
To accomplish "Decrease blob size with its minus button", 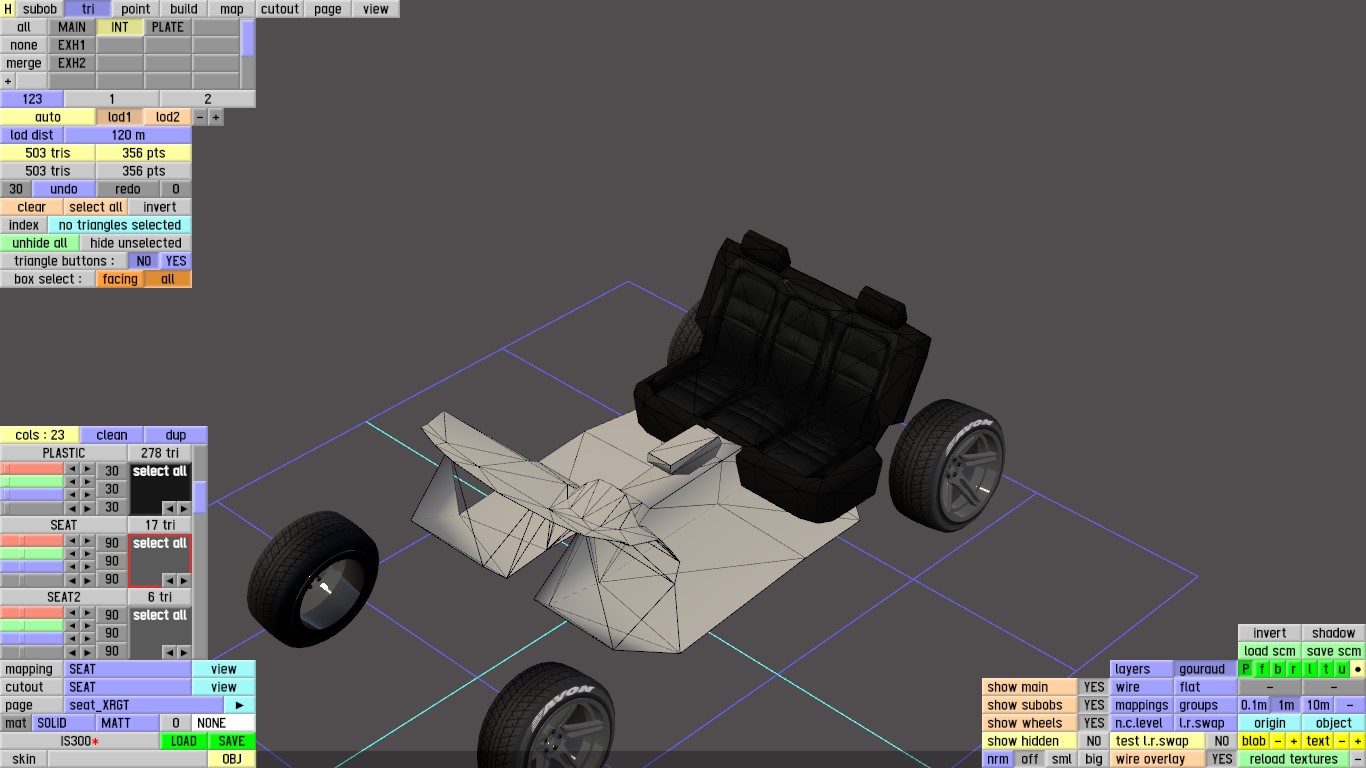I will (1278, 741).
